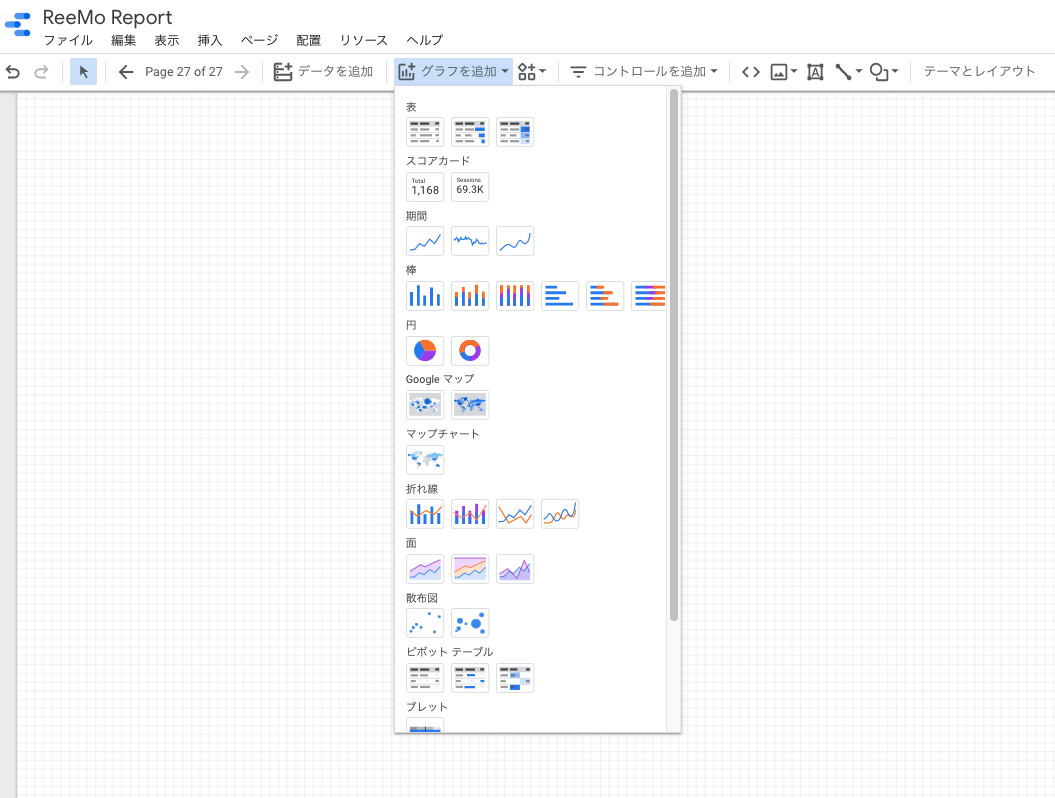This screenshot has height=798, width=1055.
Task: Add a stacked column bar chart
Action: [x=469, y=296]
